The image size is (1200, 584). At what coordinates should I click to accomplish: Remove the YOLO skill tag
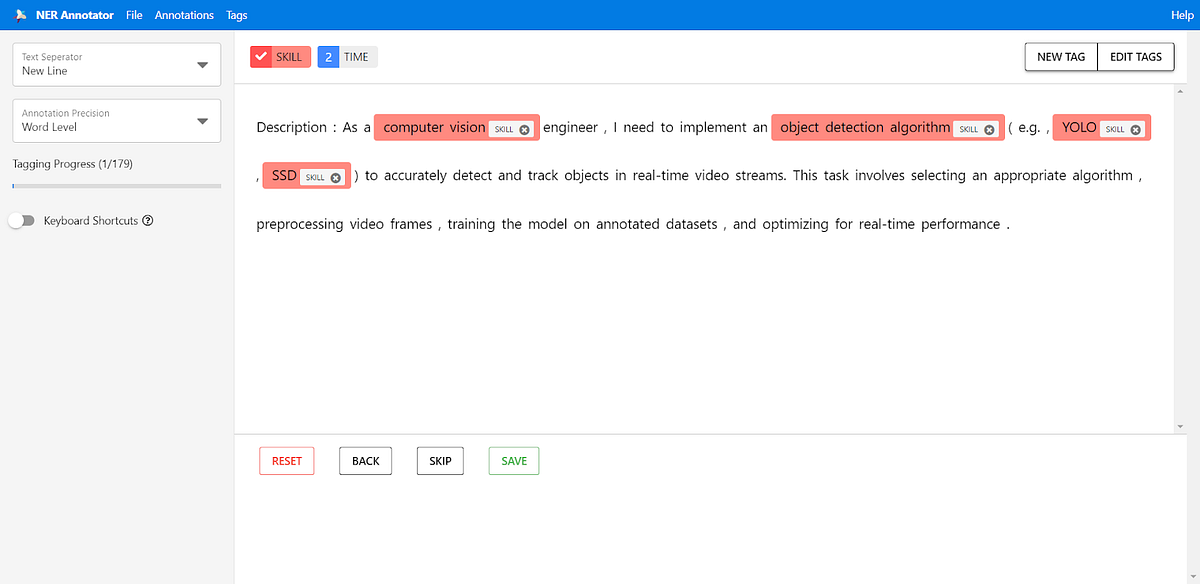tap(1133, 128)
